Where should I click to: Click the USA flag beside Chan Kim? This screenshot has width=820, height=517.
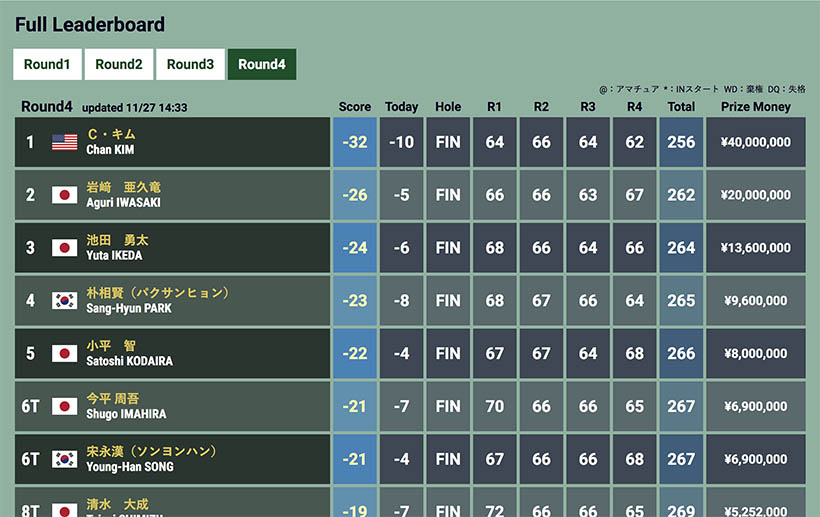(65, 142)
